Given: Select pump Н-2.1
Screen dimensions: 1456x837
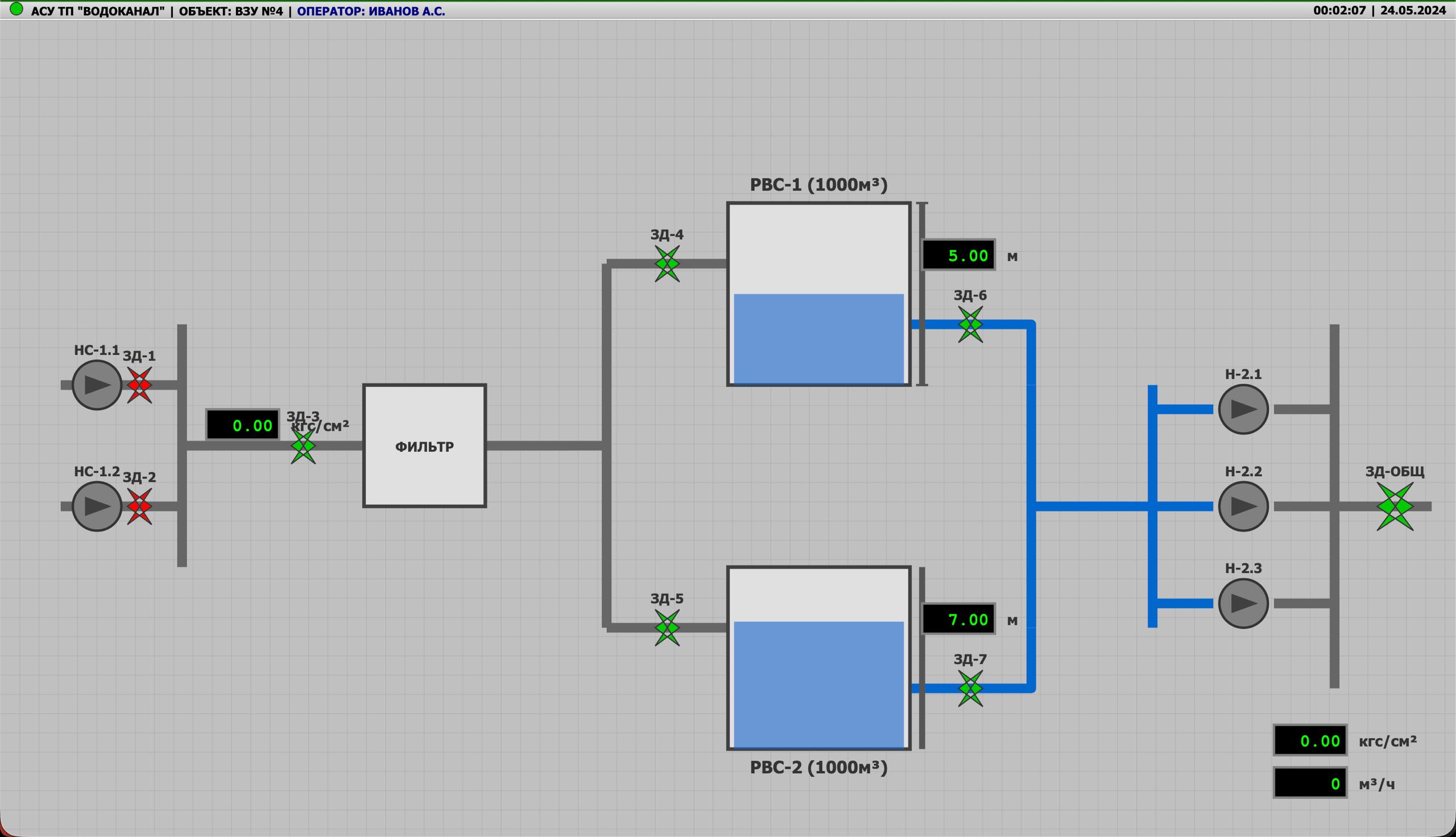Looking at the screenshot, I should [1243, 409].
